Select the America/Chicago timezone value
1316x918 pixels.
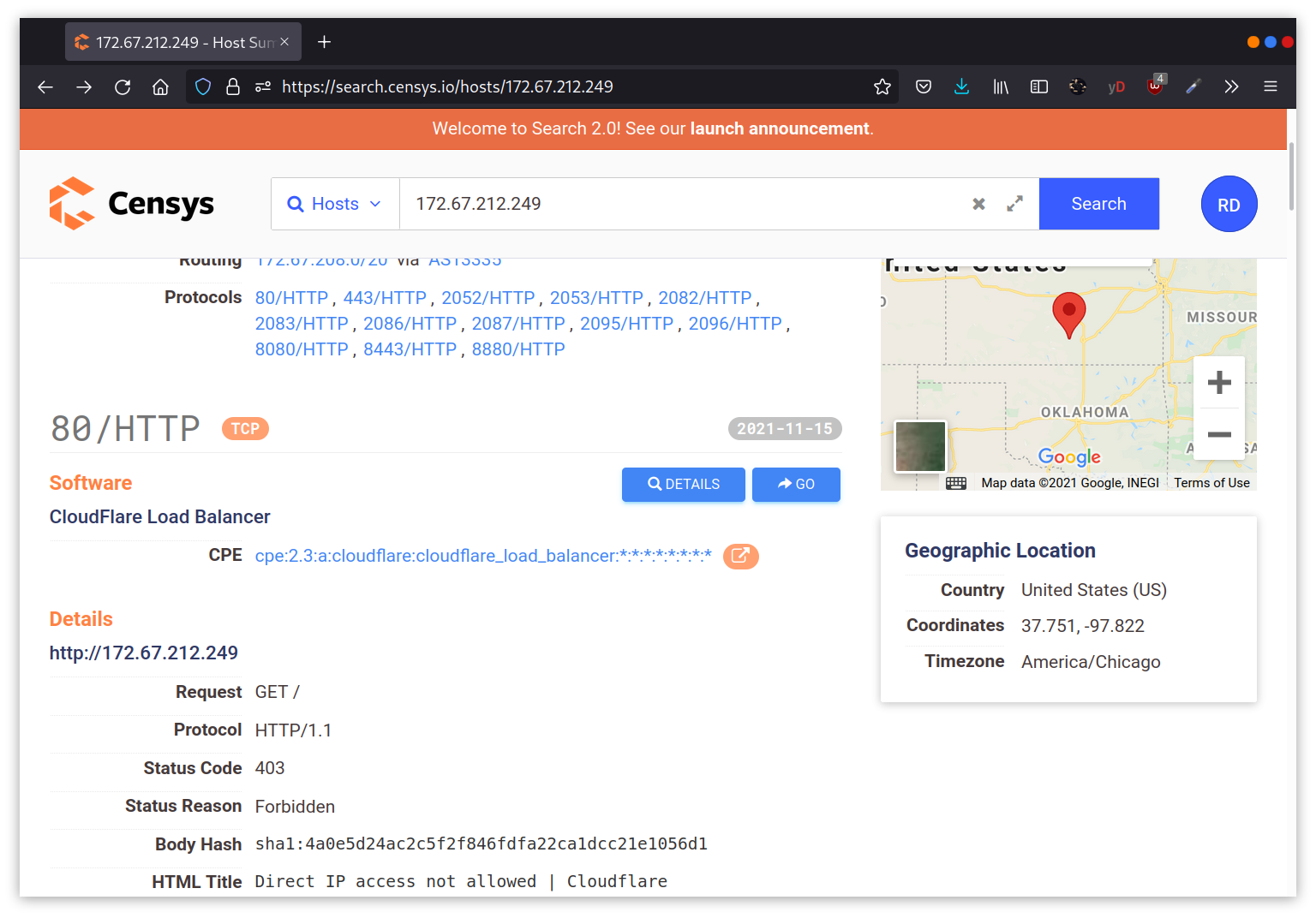pyautogui.click(x=1091, y=662)
